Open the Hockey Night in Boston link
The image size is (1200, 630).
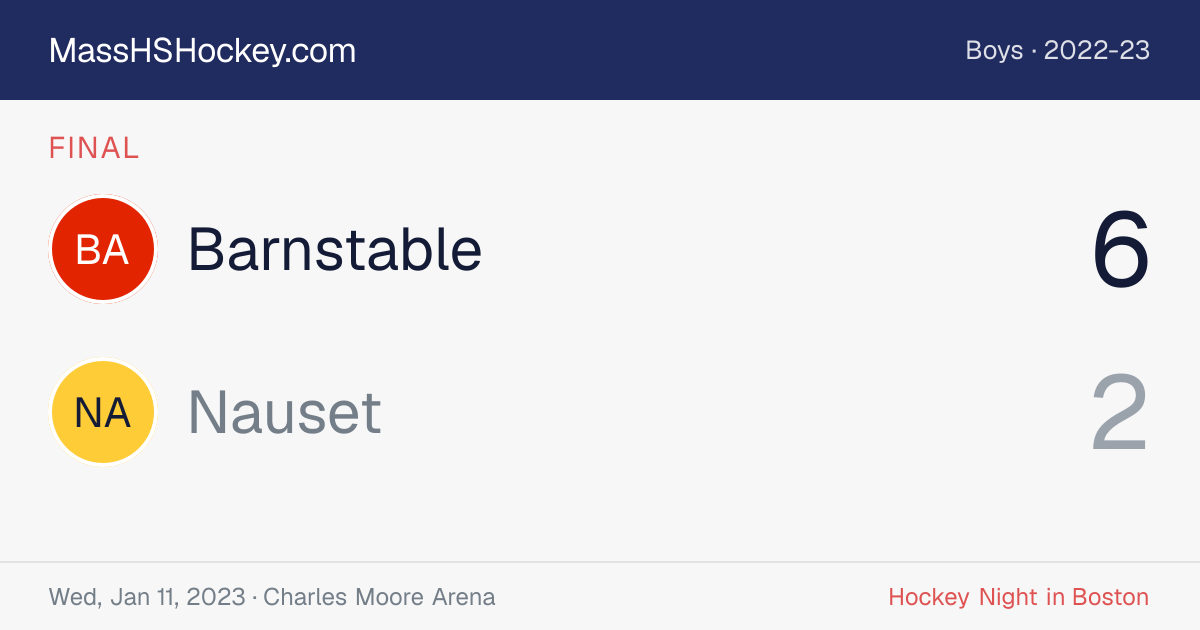1019,597
